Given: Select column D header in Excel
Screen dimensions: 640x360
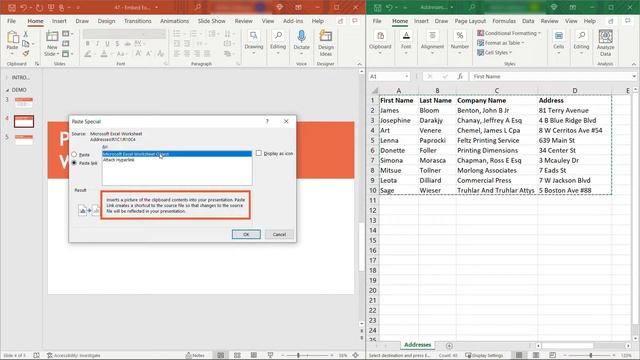Looking at the screenshot, I should pyautogui.click(x=575, y=91).
